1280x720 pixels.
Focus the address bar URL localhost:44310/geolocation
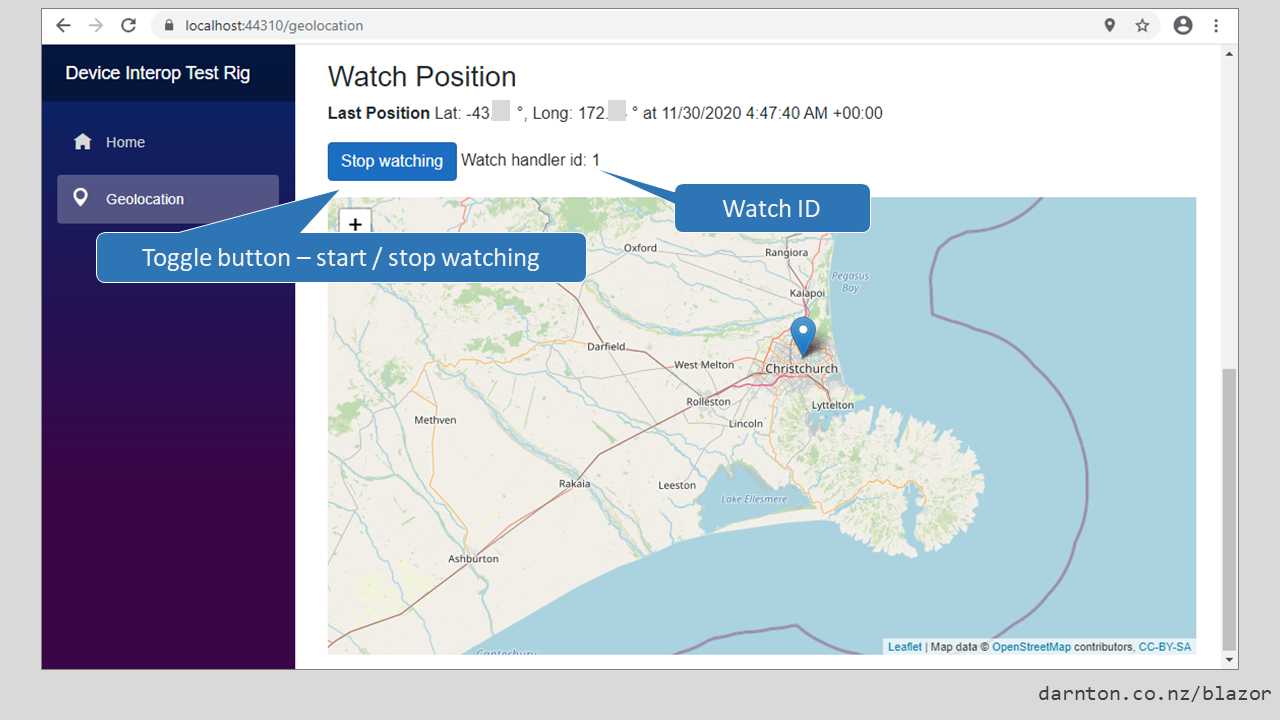[x=274, y=26]
